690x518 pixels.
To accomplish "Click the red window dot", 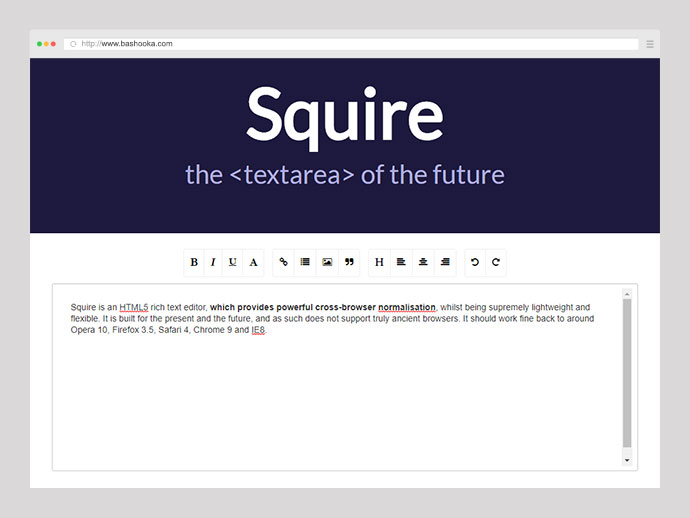I will click(53, 44).
